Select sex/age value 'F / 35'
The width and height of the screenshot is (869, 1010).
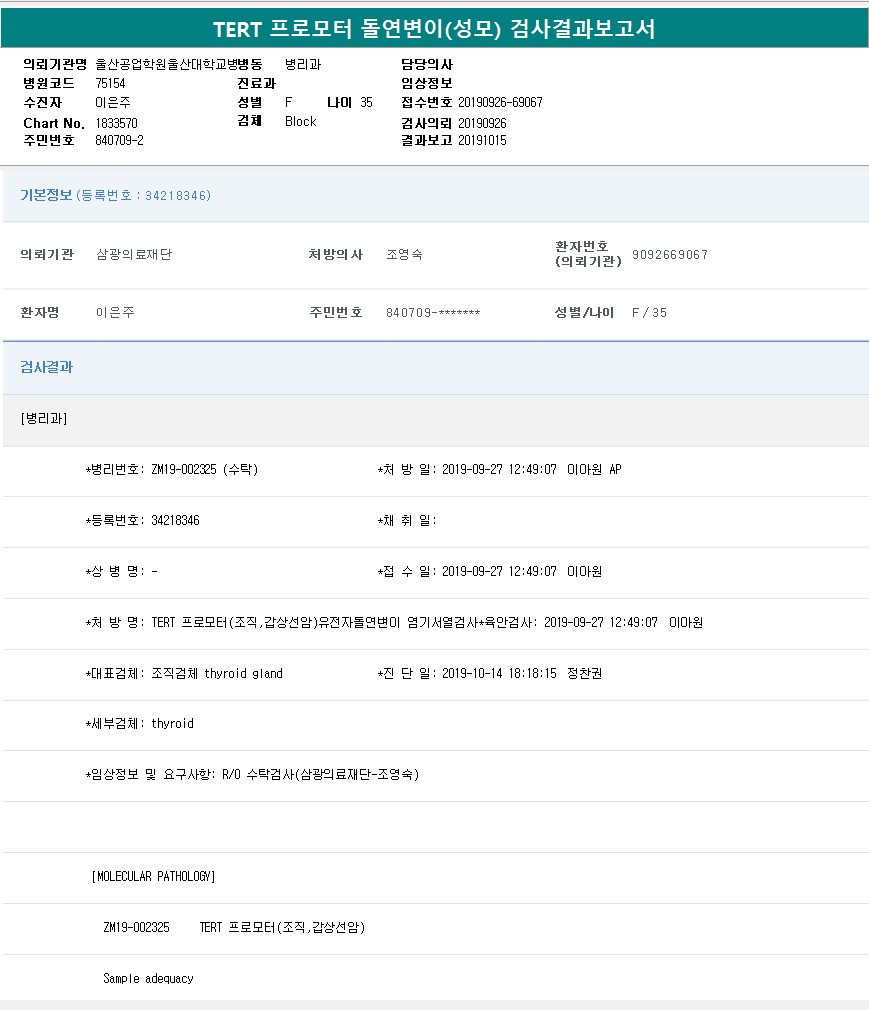(x=649, y=312)
